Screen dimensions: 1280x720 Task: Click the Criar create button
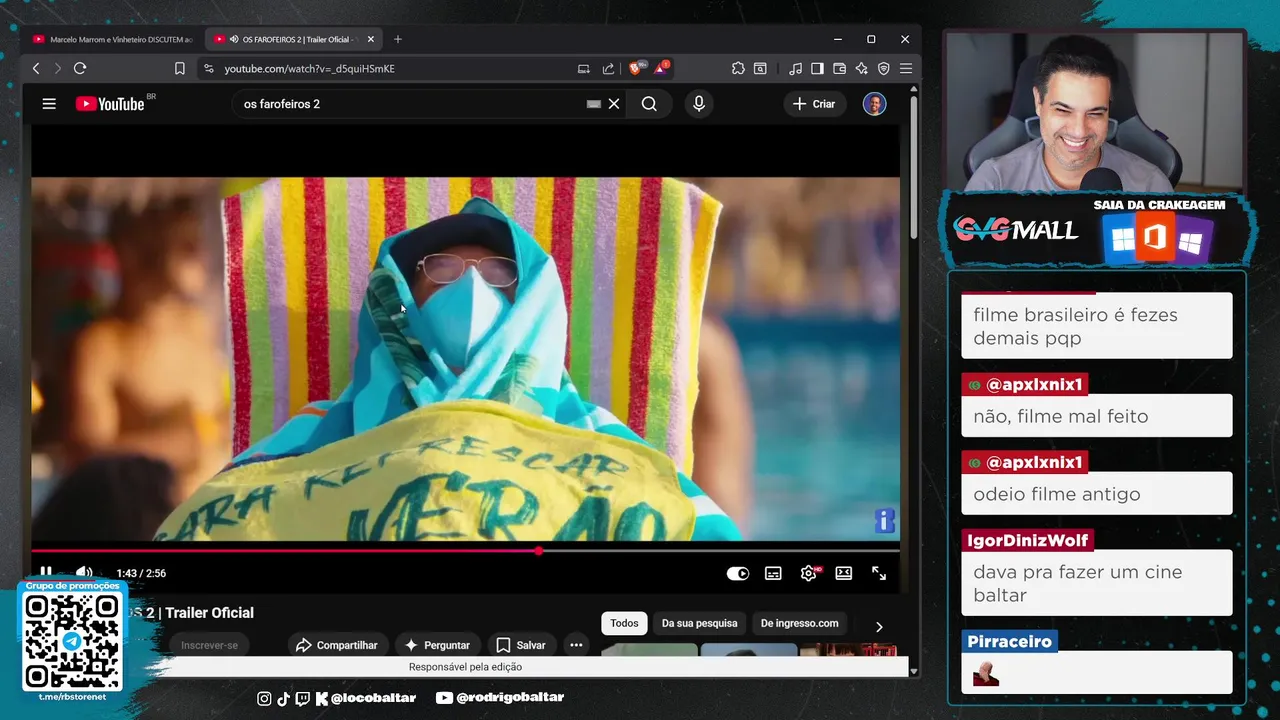tap(813, 104)
